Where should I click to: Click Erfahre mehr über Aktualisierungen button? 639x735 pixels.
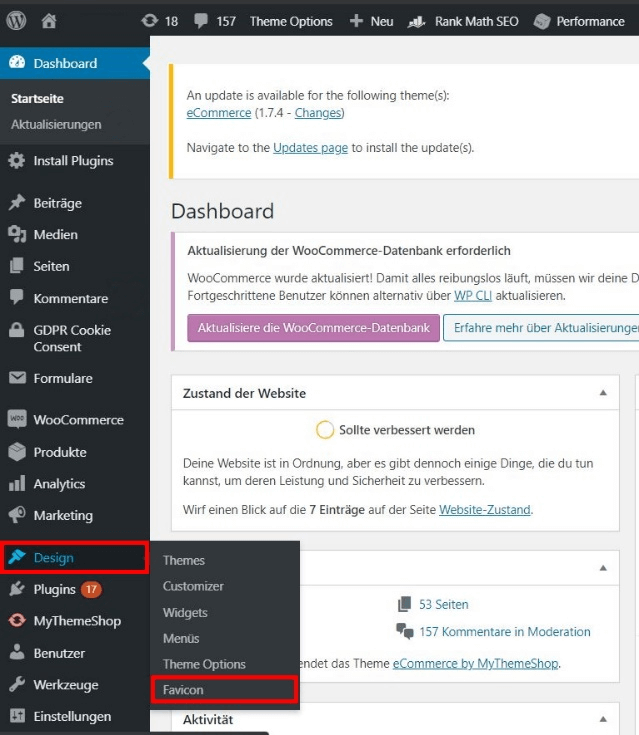click(x=541, y=328)
